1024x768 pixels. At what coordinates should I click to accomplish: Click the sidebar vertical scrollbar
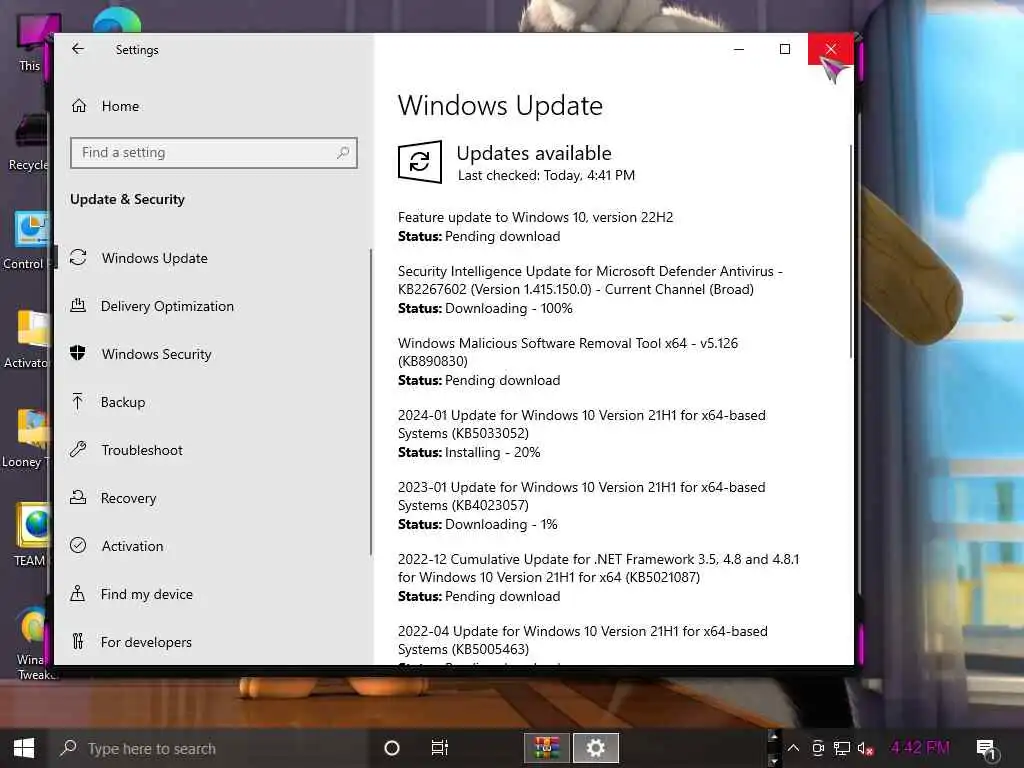click(x=370, y=402)
